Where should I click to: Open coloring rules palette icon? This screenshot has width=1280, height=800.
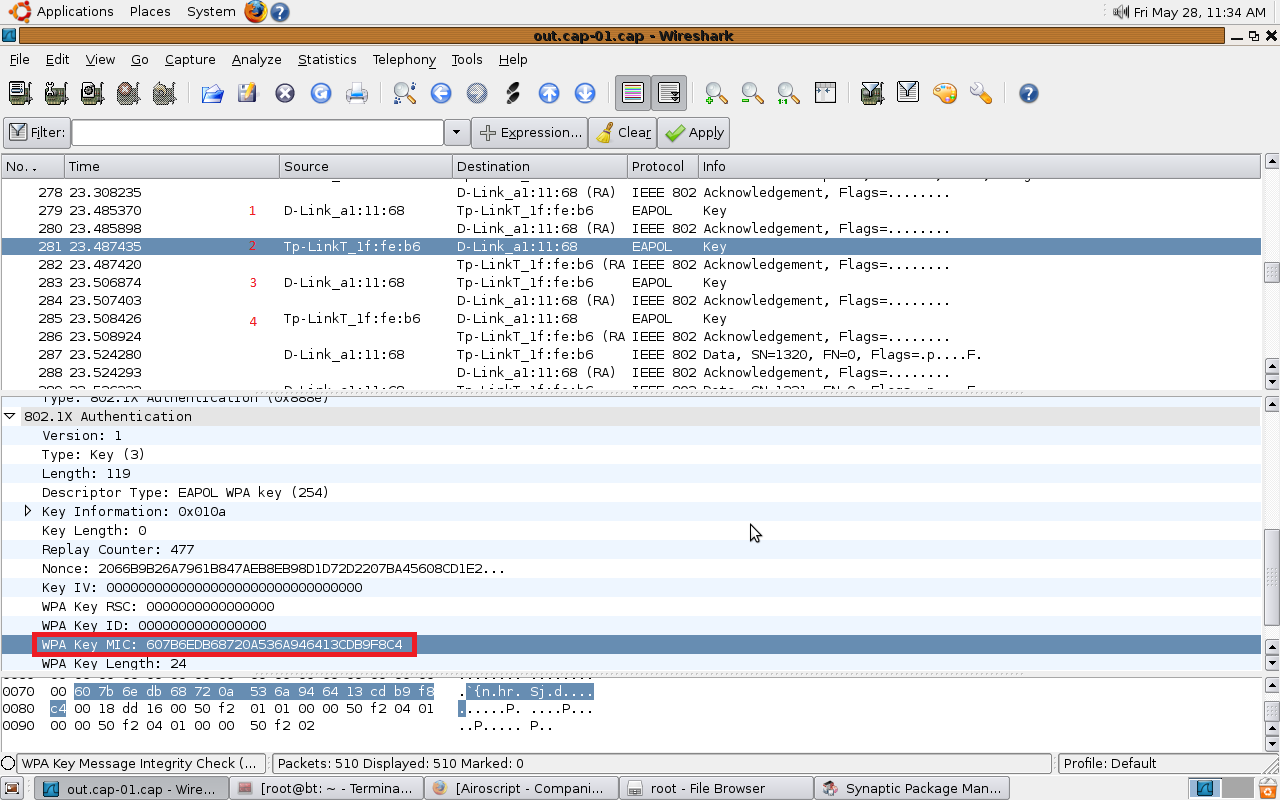pyautogui.click(x=944, y=93)
